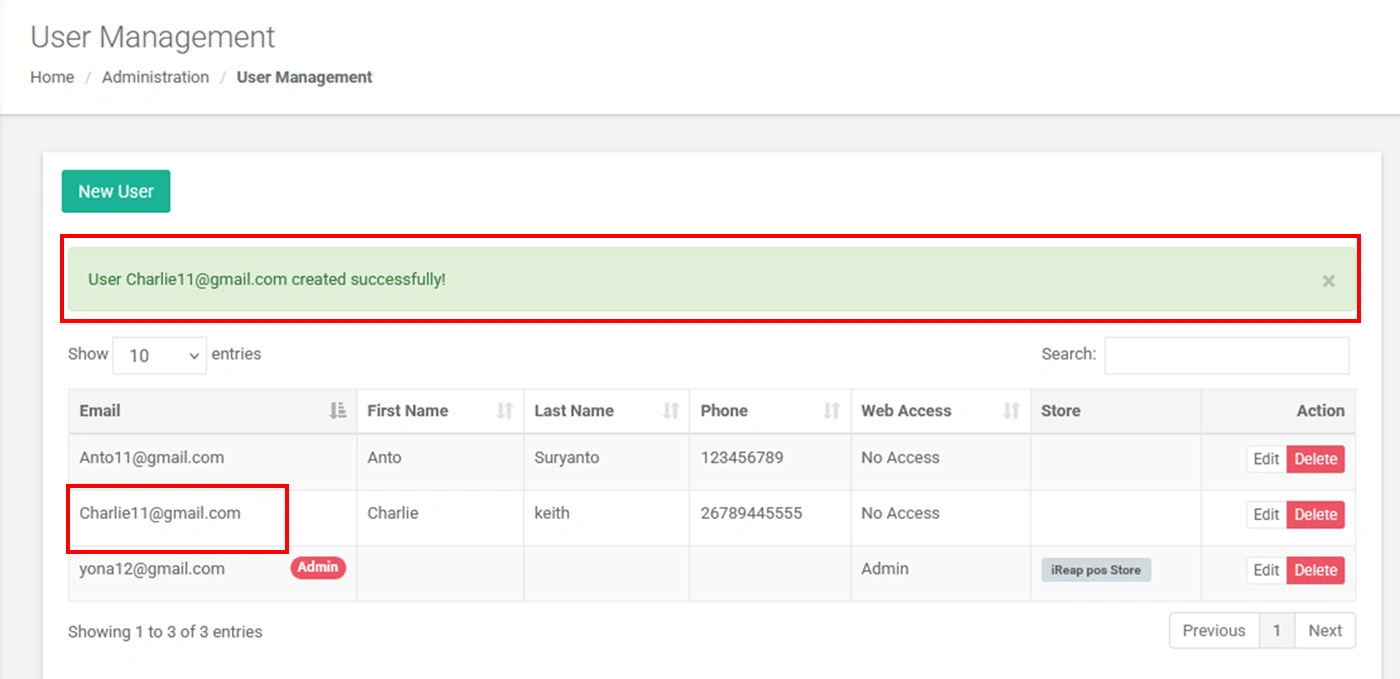
Task: Dismiss the success alert with the X
Action: click(x=1328, y=281)
